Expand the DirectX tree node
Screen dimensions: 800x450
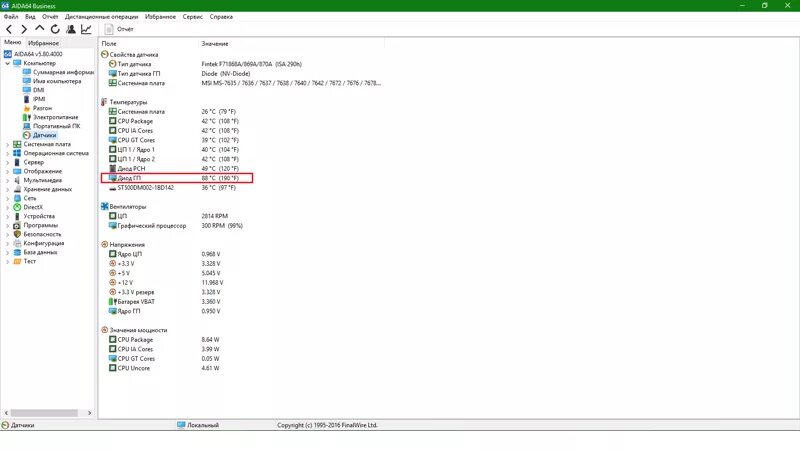point(7,207)
